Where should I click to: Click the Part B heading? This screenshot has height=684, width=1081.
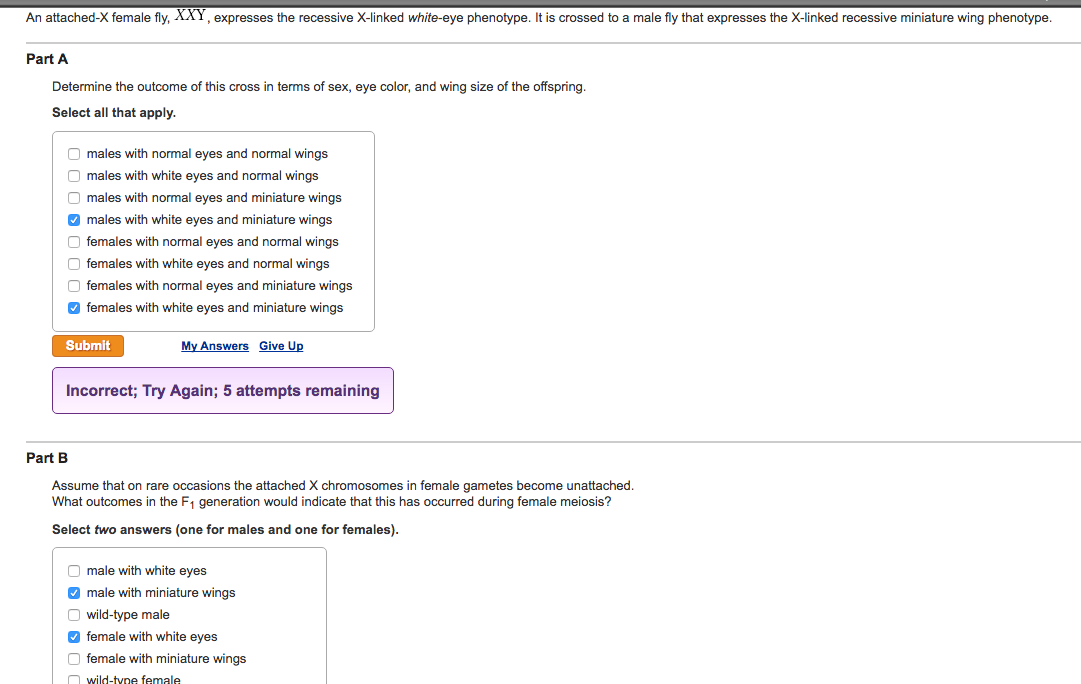[47, 459]
